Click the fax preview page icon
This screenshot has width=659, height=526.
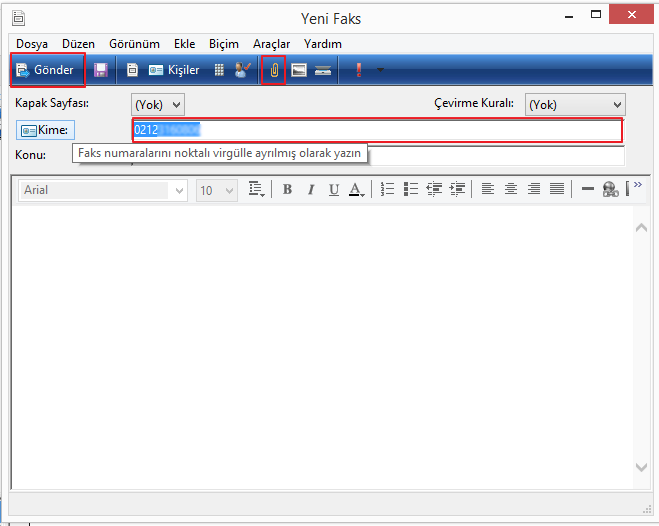[x=132, y=70]
